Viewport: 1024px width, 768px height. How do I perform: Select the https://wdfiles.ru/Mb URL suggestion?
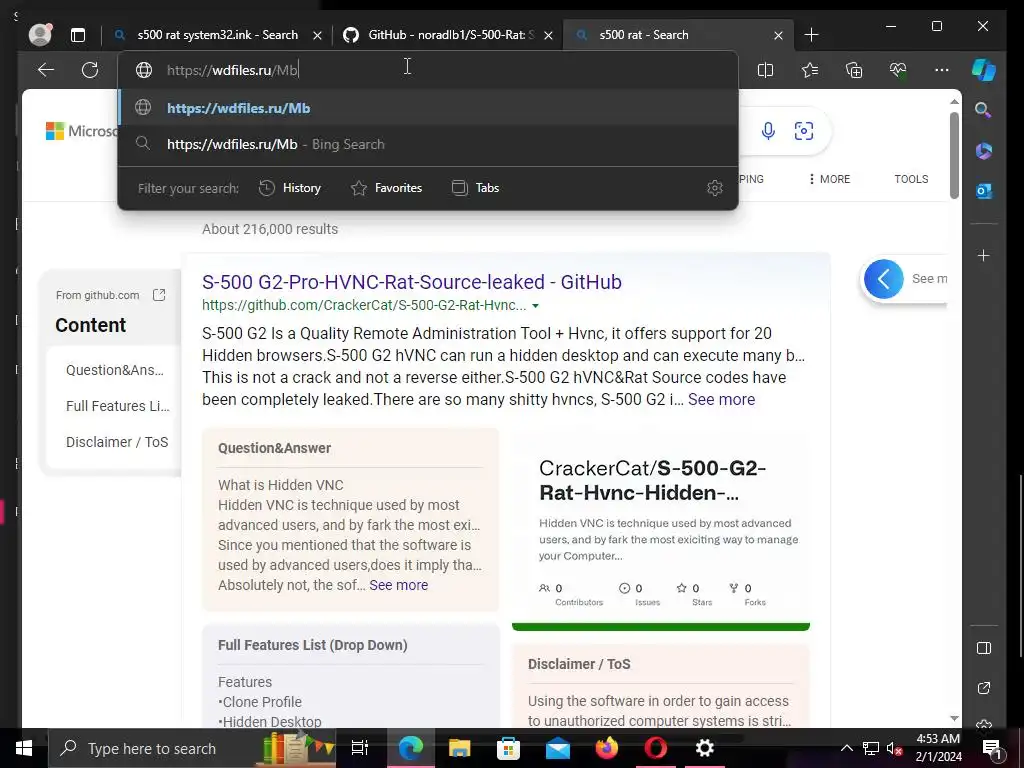pyautogui.click(x=428, y=108)
